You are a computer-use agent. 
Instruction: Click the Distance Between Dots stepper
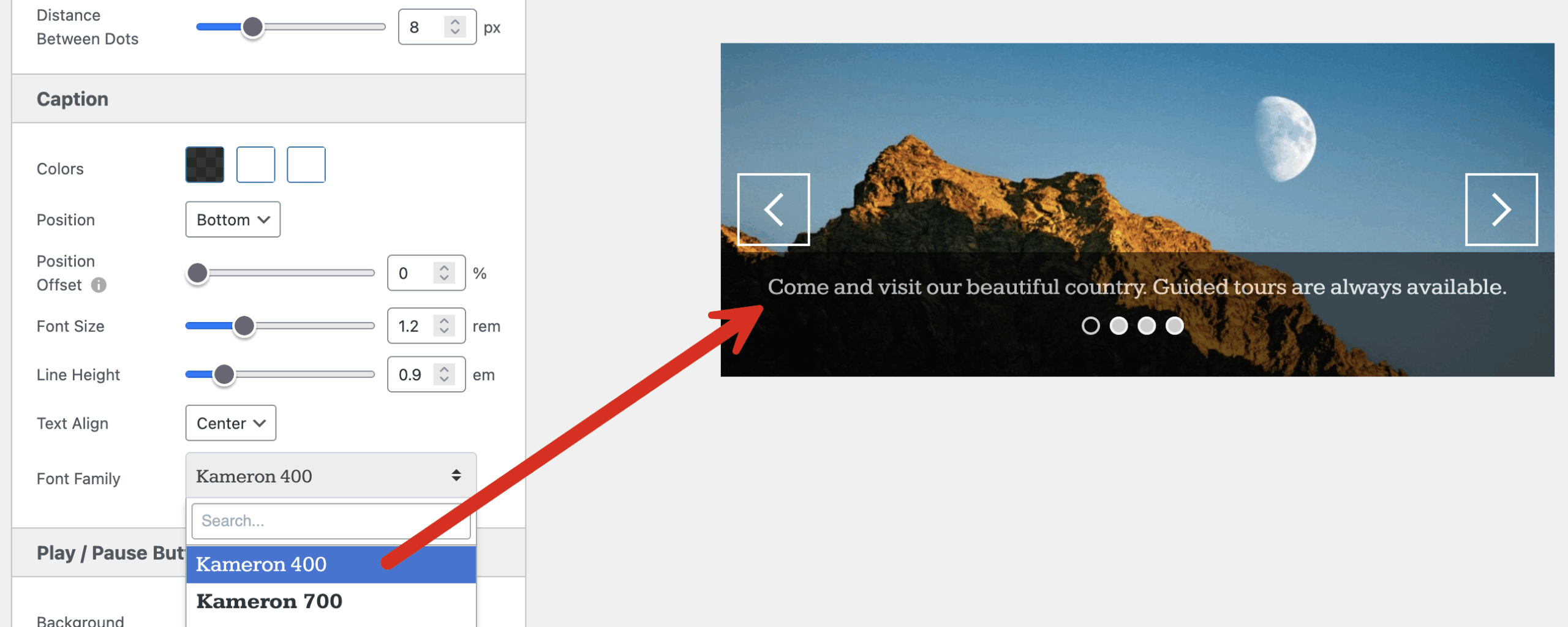[x=454, y=27]
